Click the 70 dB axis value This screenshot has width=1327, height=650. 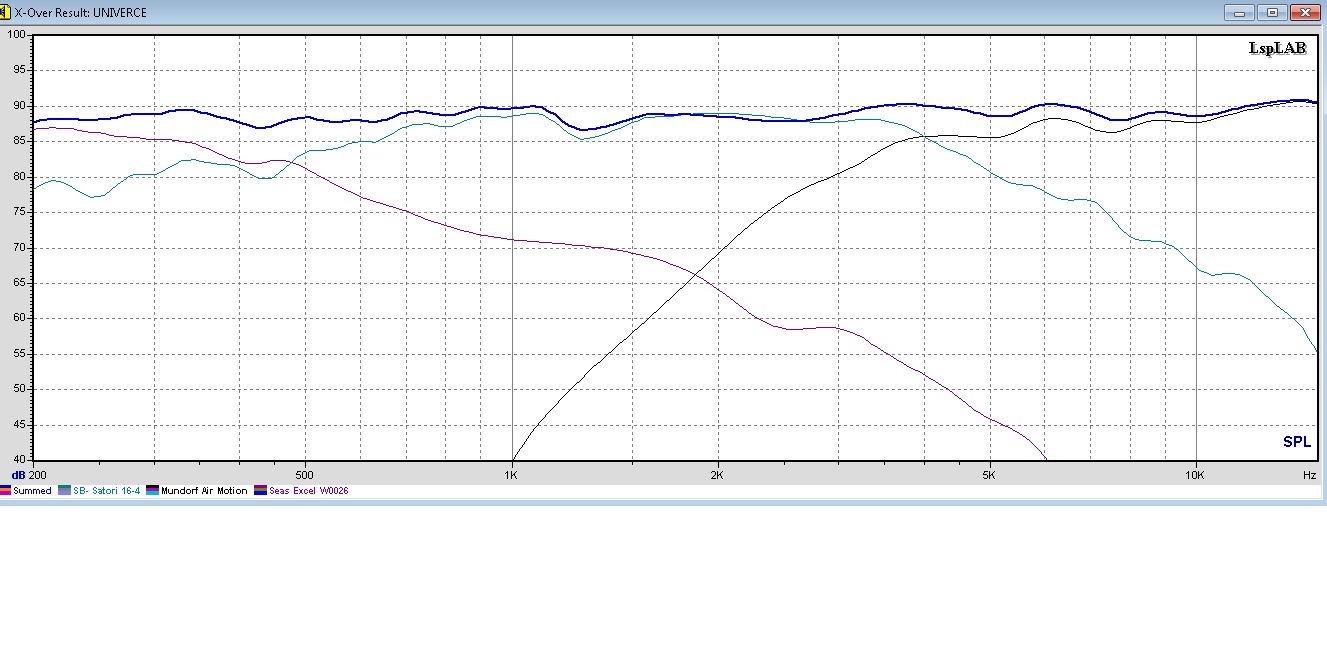pos(19,248)
